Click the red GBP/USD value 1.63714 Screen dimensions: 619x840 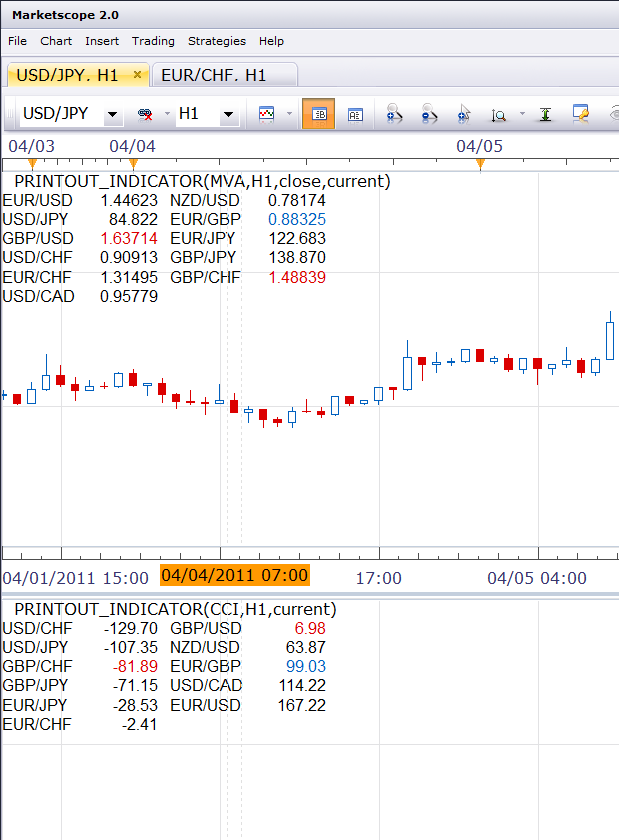[129, 238]
